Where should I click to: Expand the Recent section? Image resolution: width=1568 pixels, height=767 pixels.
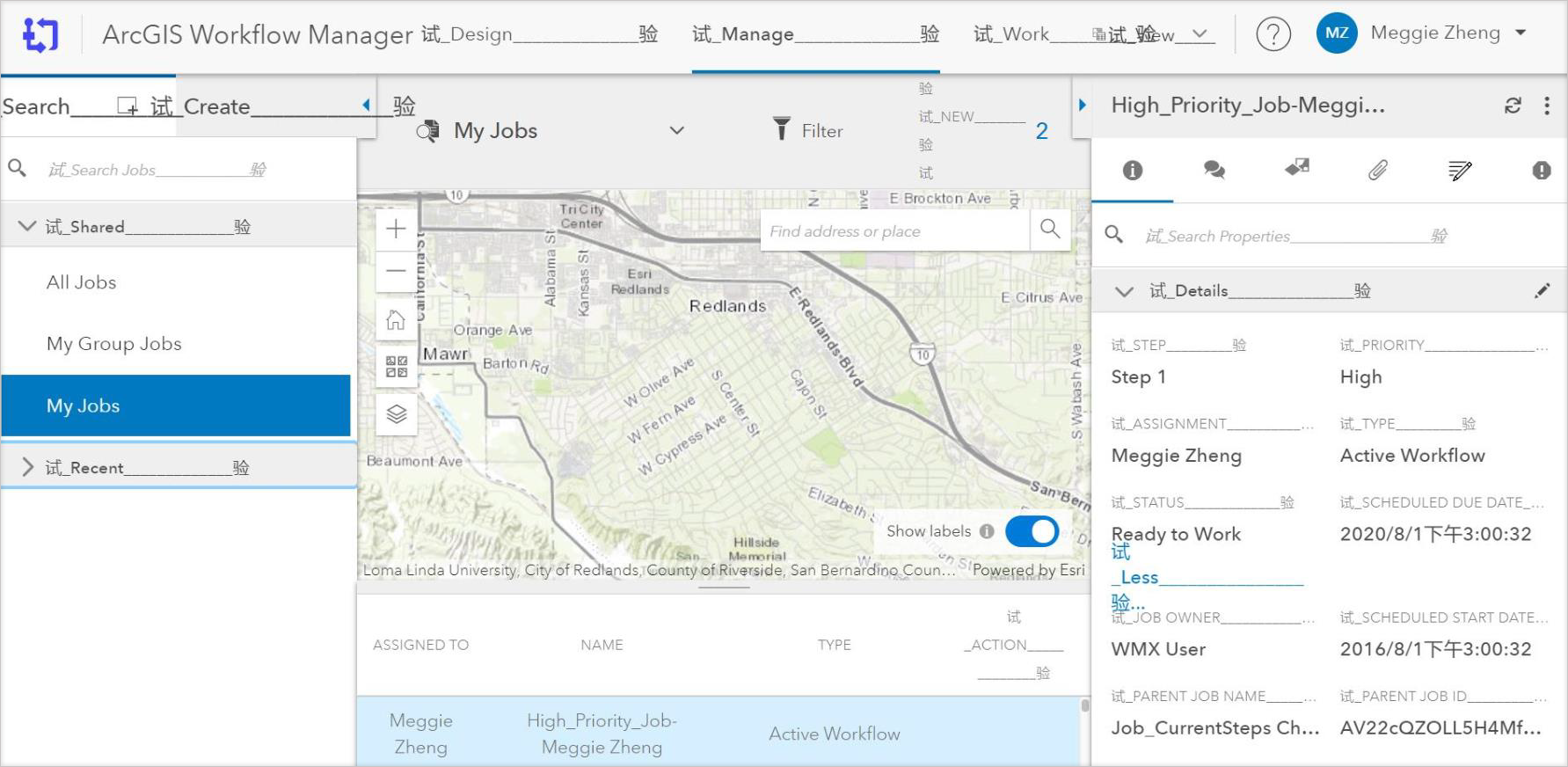[x=27, y=467]
